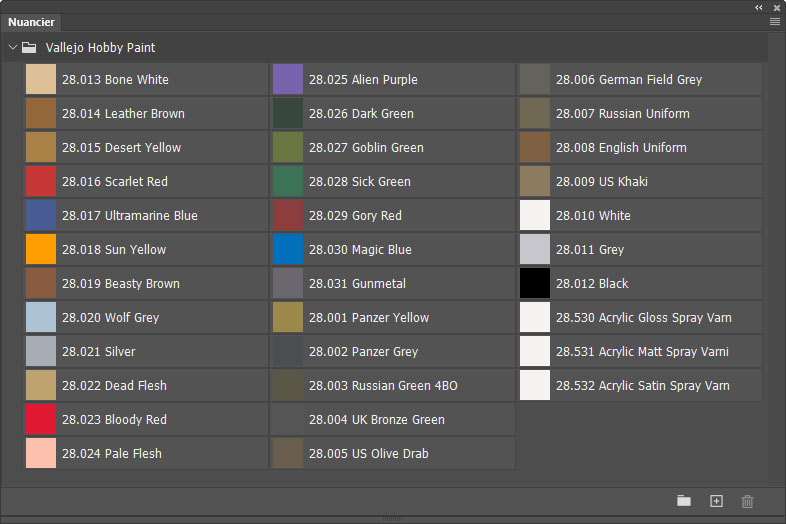Click the Vallejo Hobby Paint folder icon

pos(30,47)
